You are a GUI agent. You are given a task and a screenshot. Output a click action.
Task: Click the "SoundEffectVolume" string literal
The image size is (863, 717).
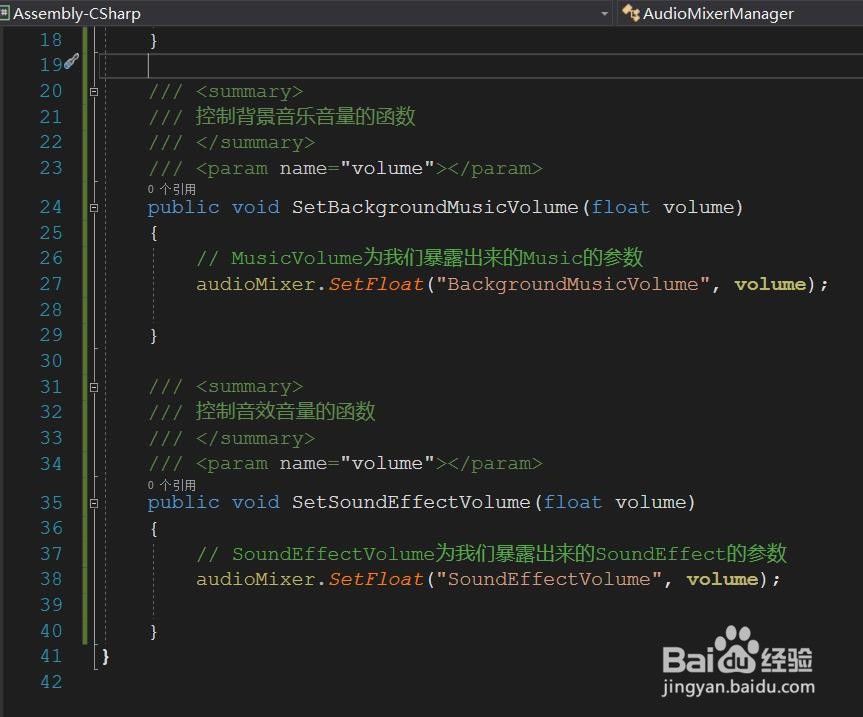549,579
